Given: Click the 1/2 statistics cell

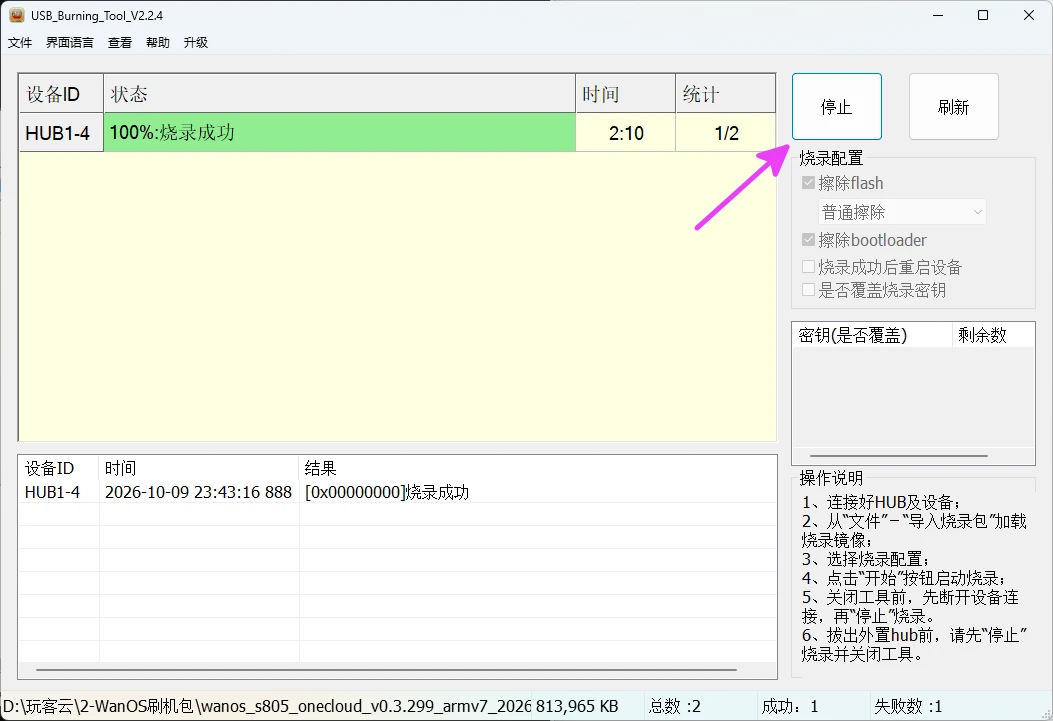Looking at the screenshot, I should coord(725,132).
